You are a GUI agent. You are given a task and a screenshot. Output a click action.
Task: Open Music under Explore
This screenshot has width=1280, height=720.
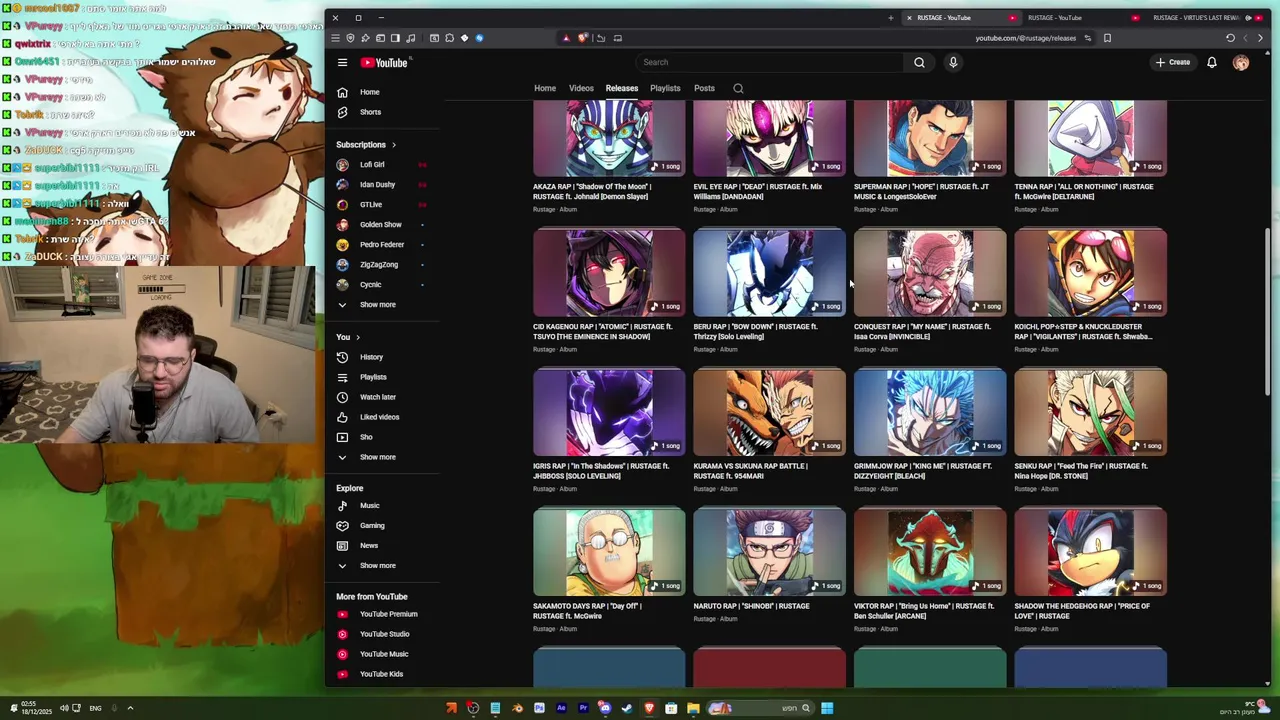370,505
